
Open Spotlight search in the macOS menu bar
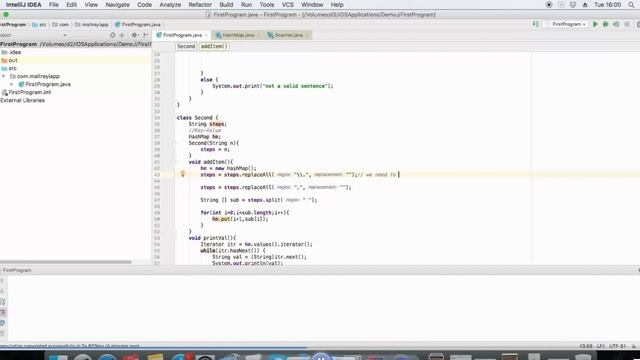pyautogui.click(x=631, y=5)
